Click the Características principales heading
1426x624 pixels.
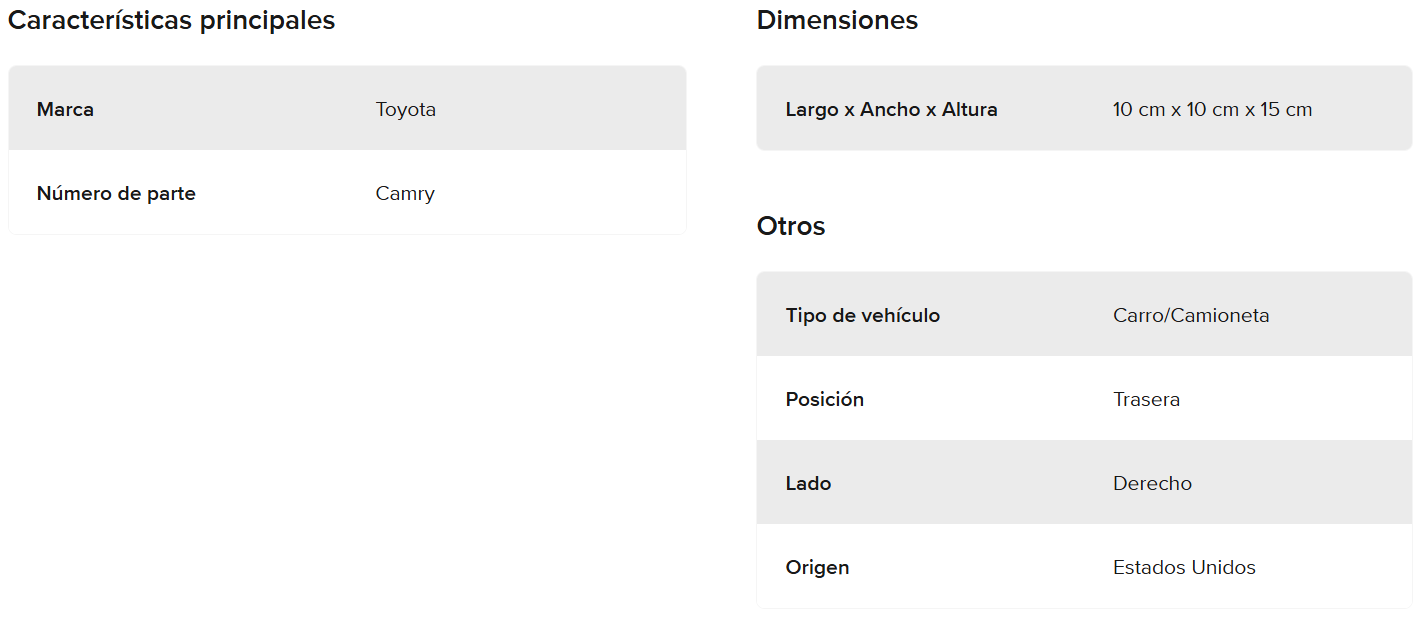[x=171, y=20]
